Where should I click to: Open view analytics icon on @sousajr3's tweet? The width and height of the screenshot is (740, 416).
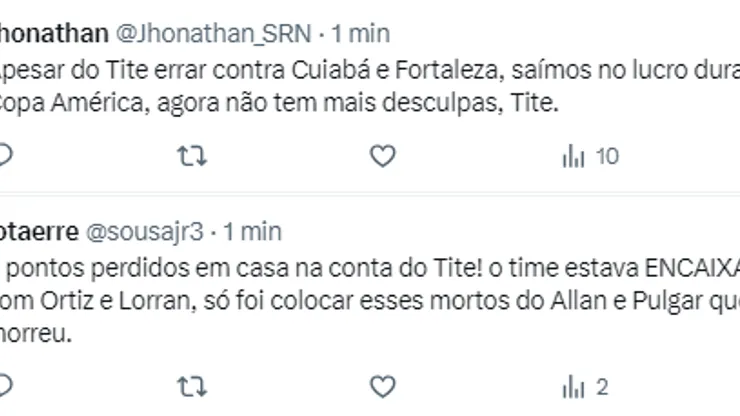[573, 386]
